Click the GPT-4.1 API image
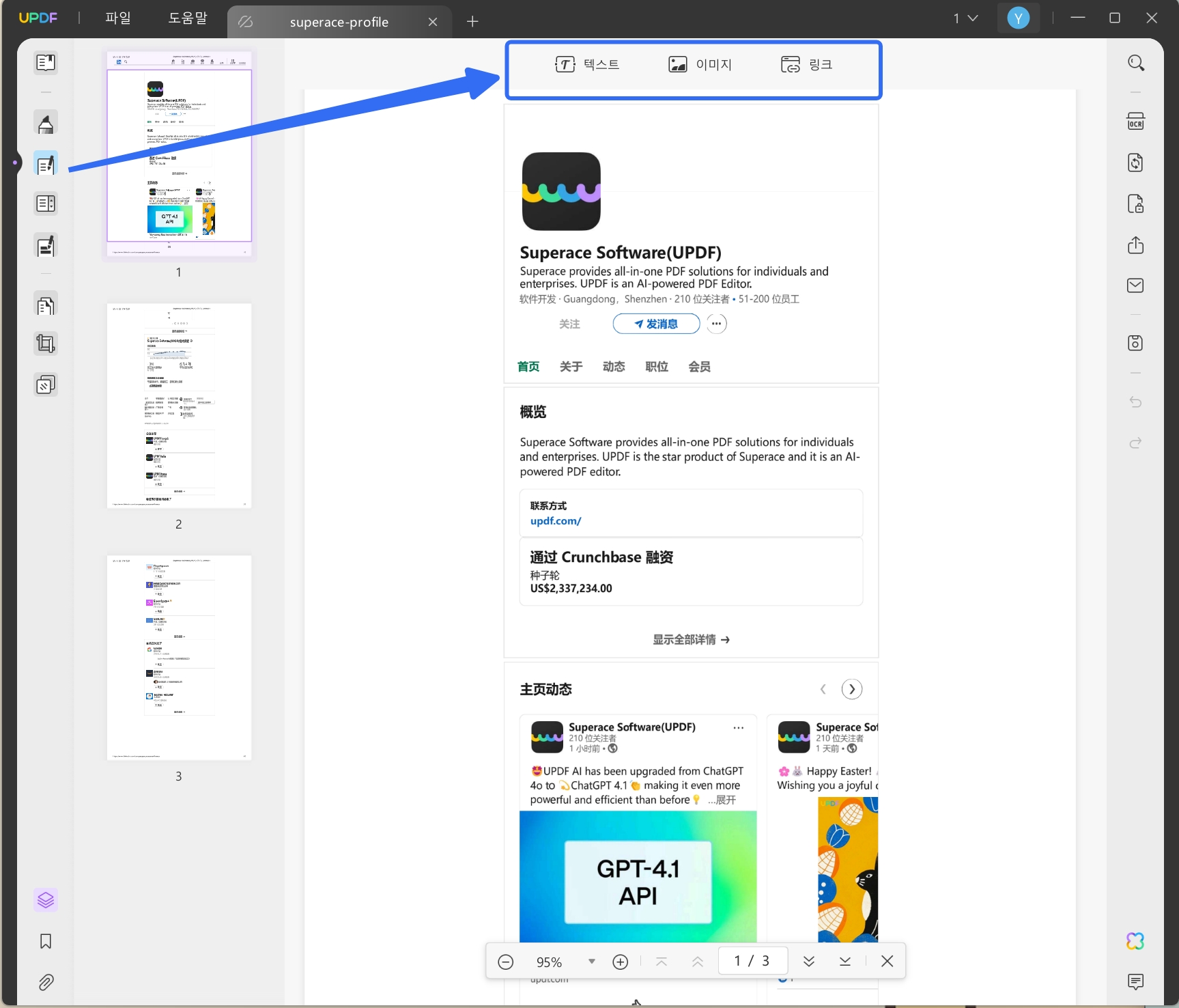This screenshot has width=1179, height=1008. pos(638,877)
